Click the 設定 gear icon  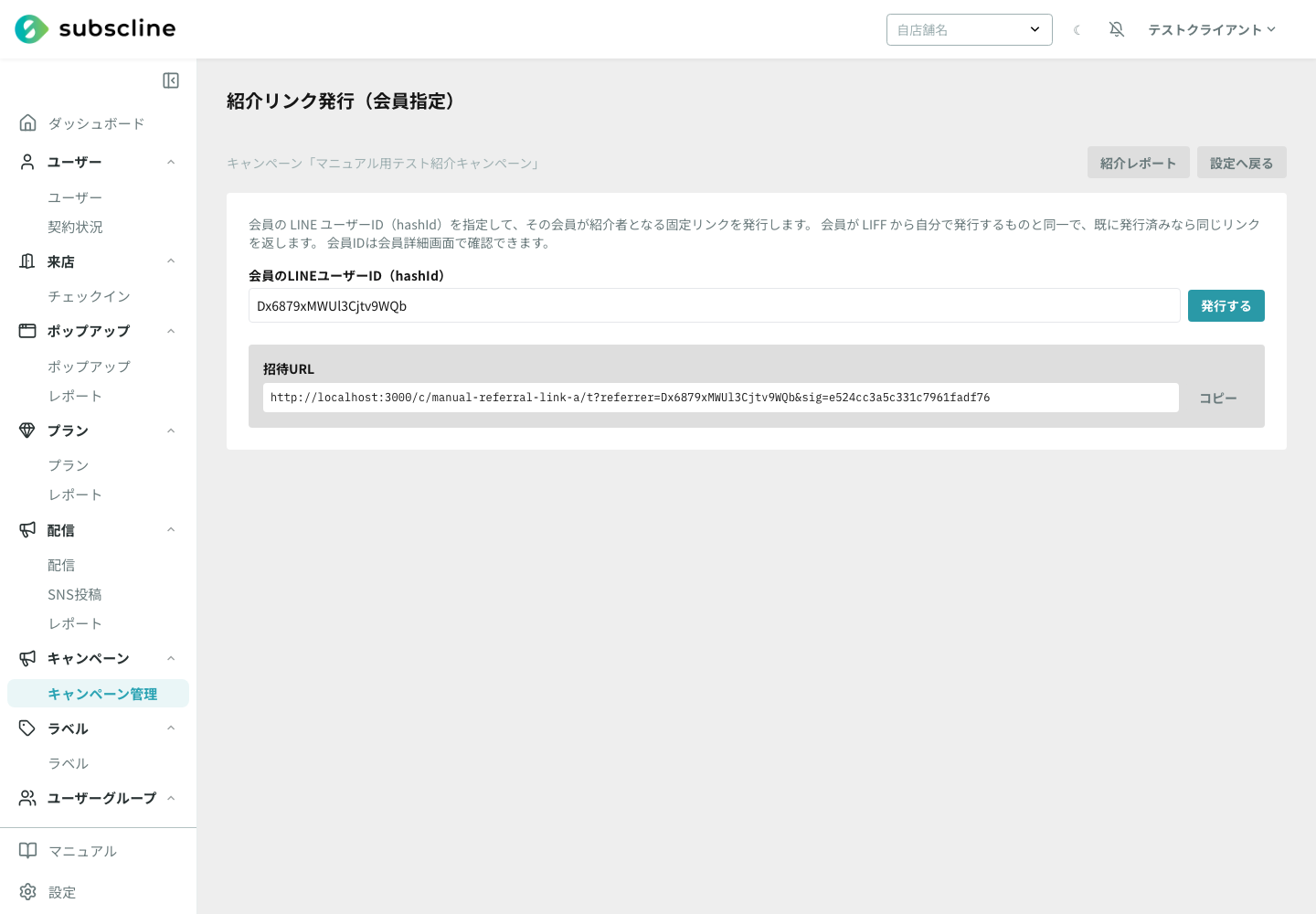coord(27,892)
